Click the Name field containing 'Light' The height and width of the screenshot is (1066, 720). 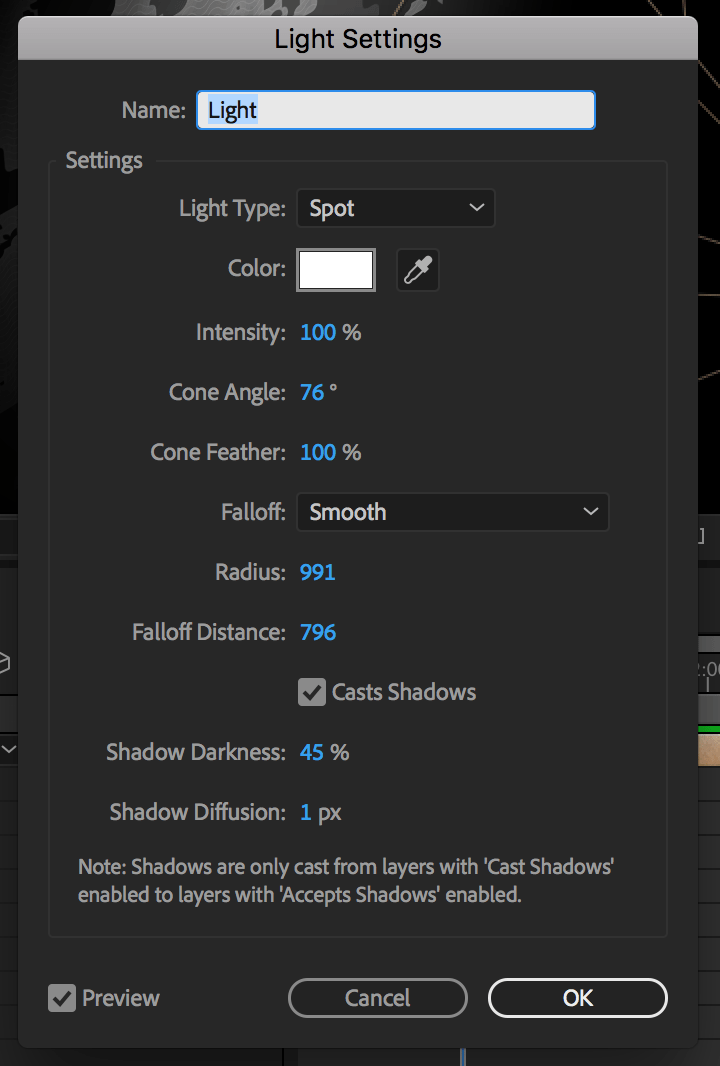coord(395,109)
